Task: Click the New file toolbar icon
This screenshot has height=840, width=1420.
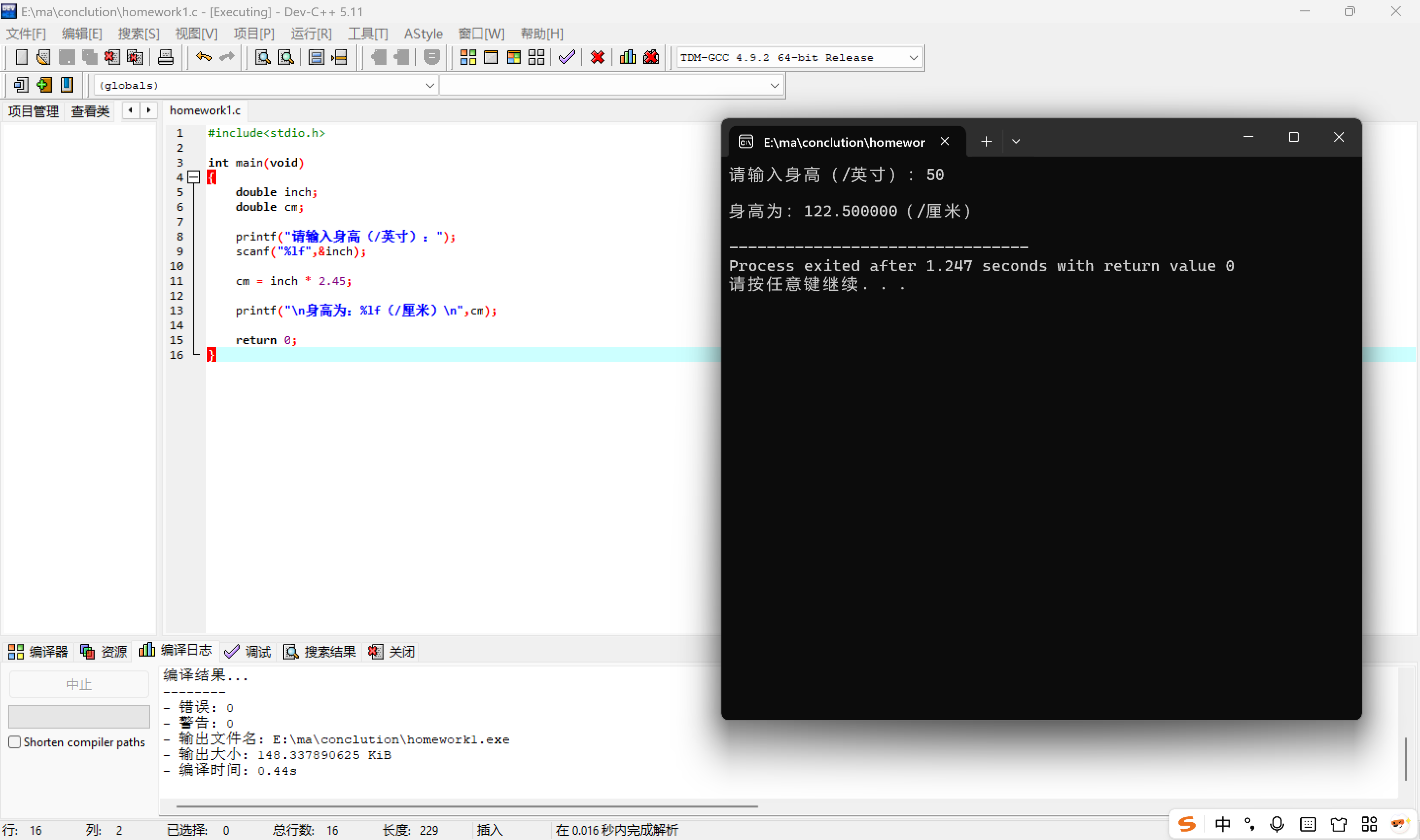Action: tap(21, 57)
